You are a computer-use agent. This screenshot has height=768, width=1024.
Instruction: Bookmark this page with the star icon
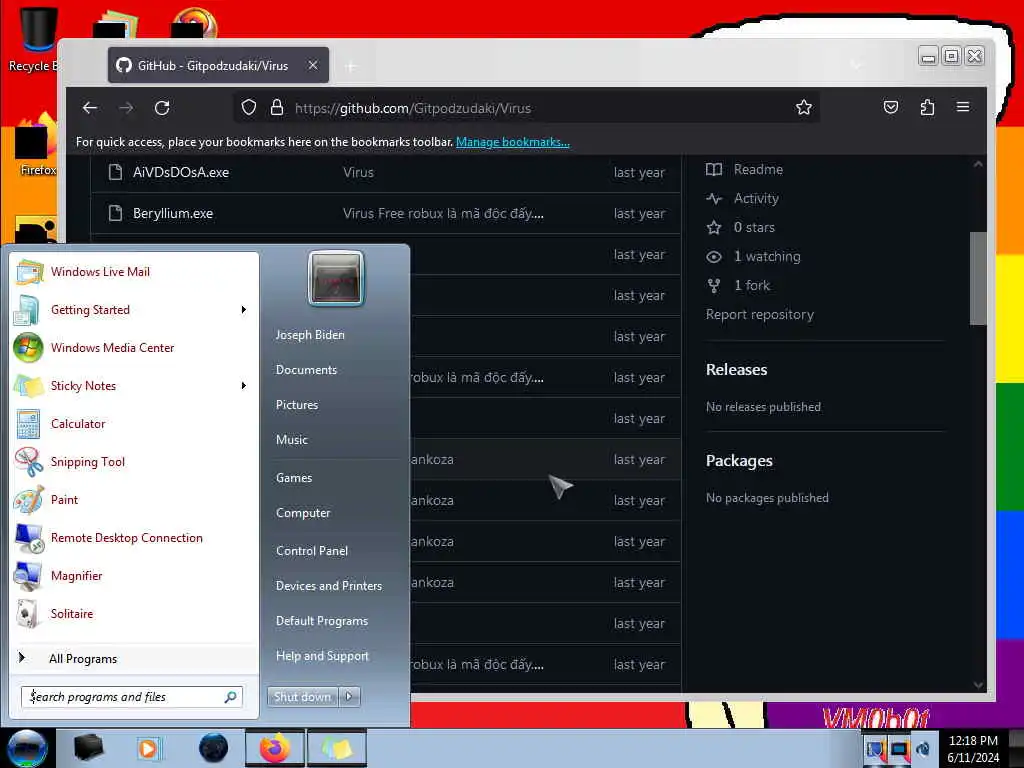pyautogui.click(x=804, y=108)
